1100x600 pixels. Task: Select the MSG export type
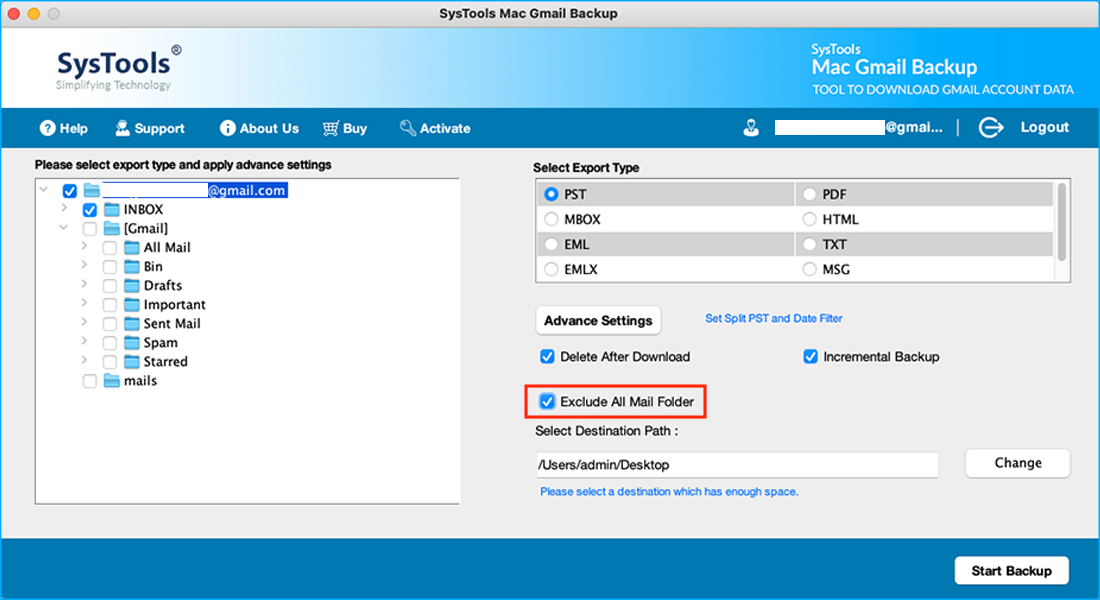810,269
